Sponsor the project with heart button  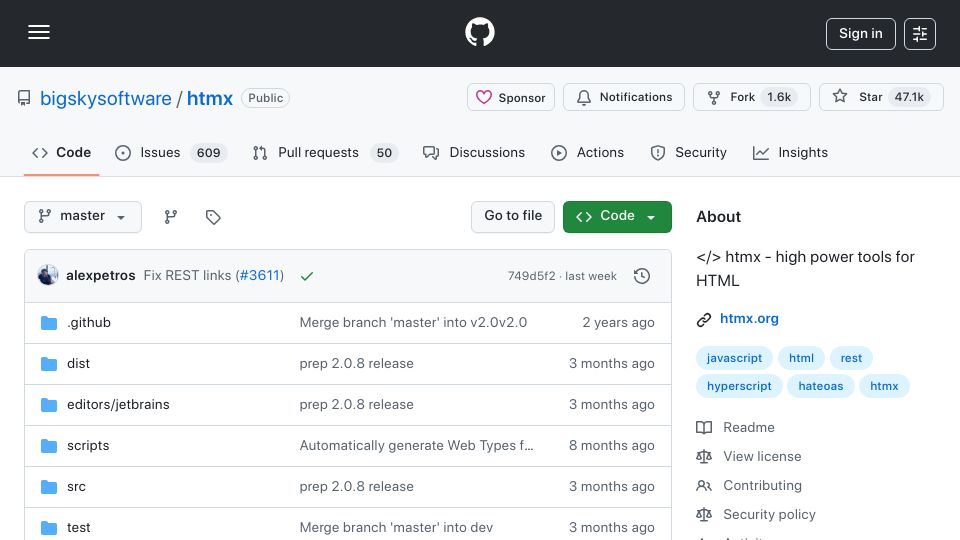click(511, 97)
